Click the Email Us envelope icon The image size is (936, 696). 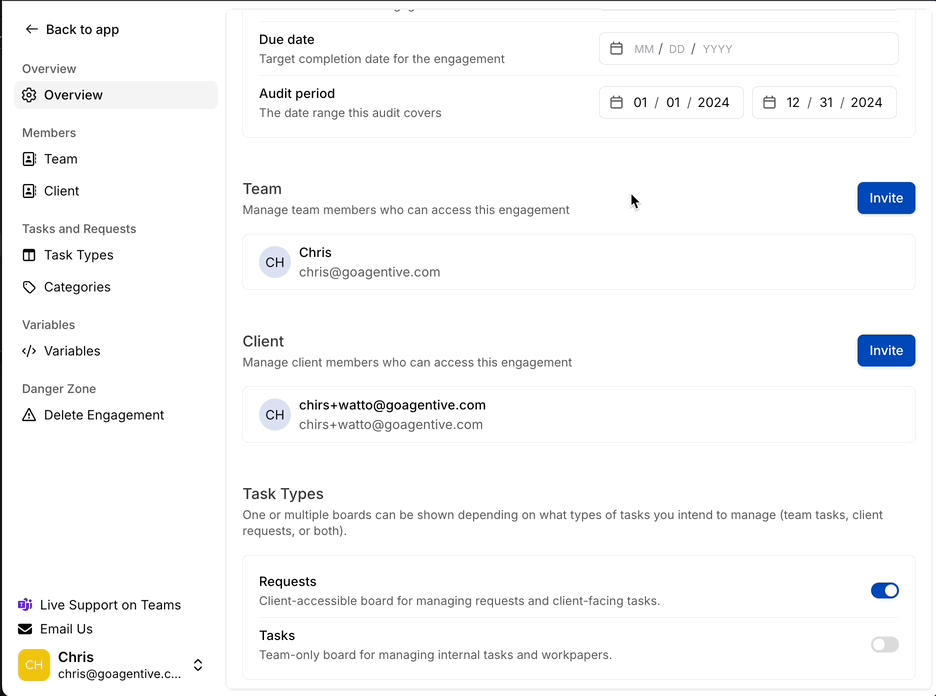[x=26, y=629]
